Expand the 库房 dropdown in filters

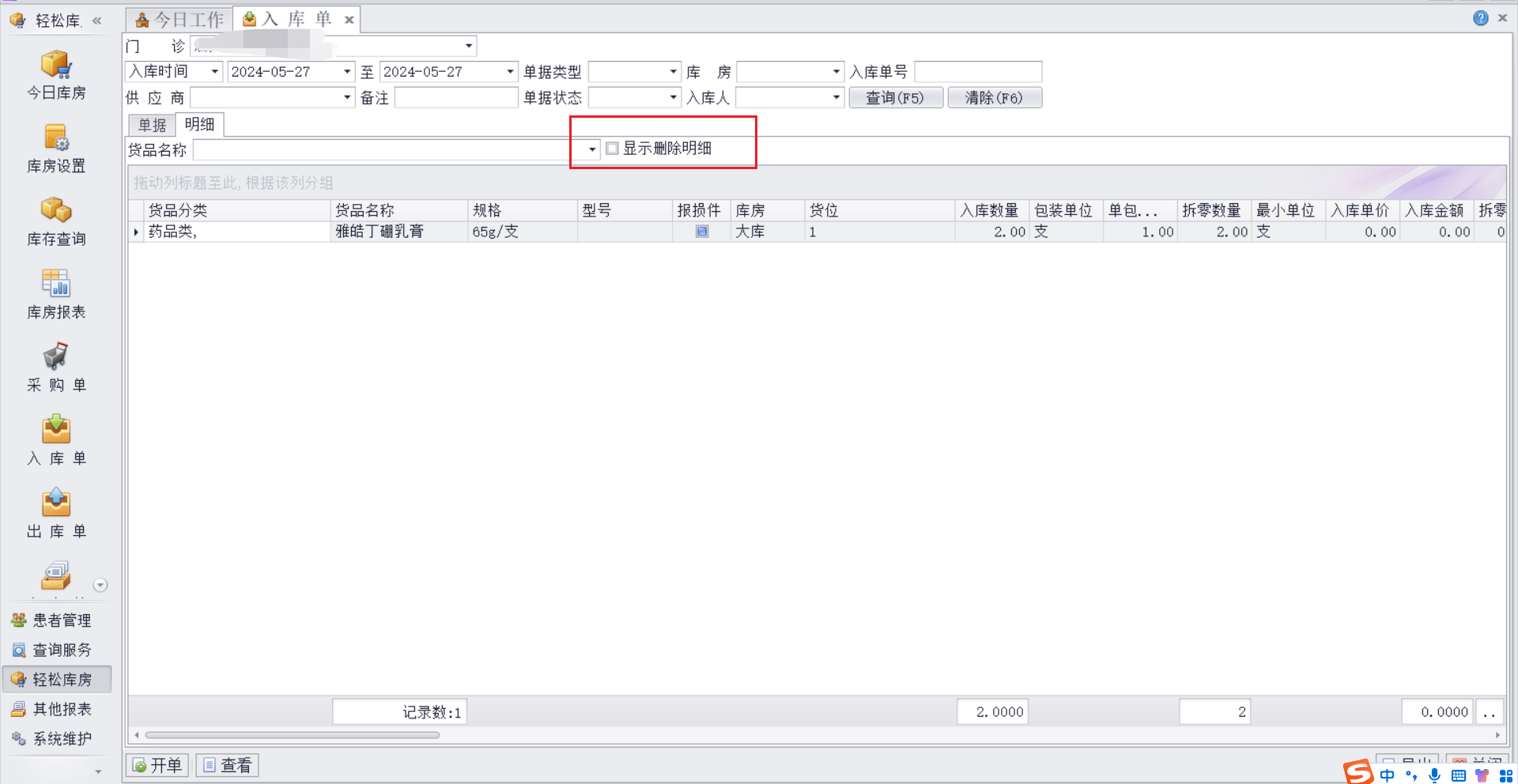(836, 72)
